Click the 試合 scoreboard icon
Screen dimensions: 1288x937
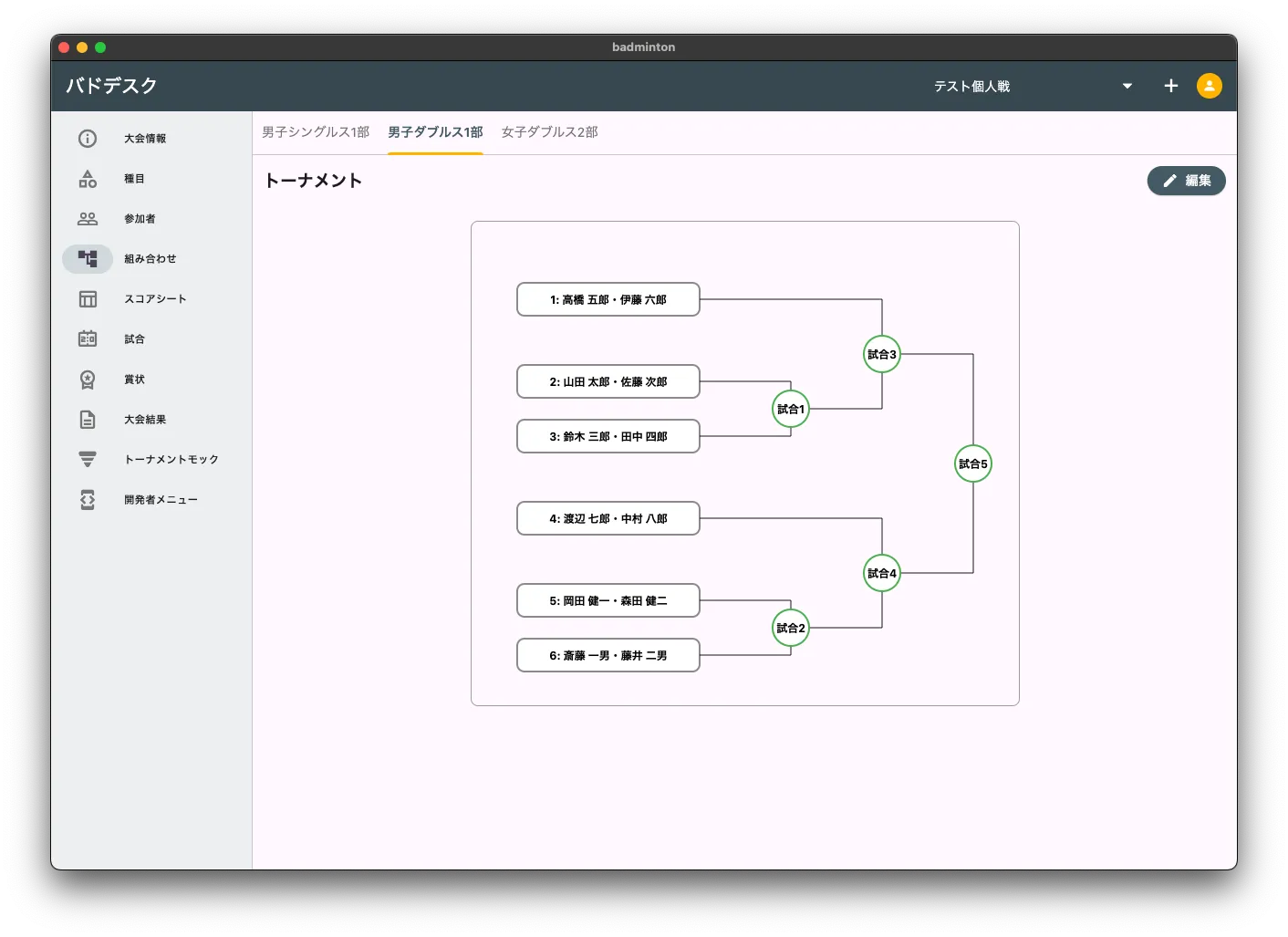point(88,339)
